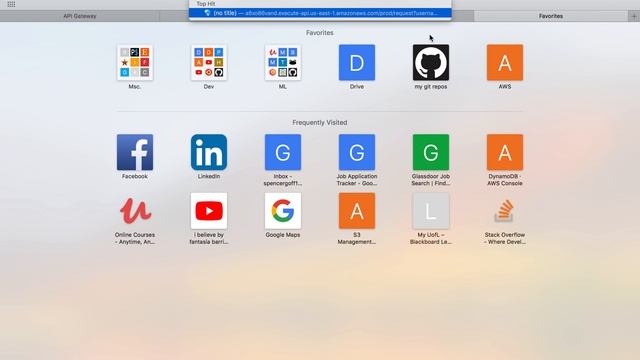Open the ML favorites folder
Viewport: 640px width, 360px height.
coord(283,62)
